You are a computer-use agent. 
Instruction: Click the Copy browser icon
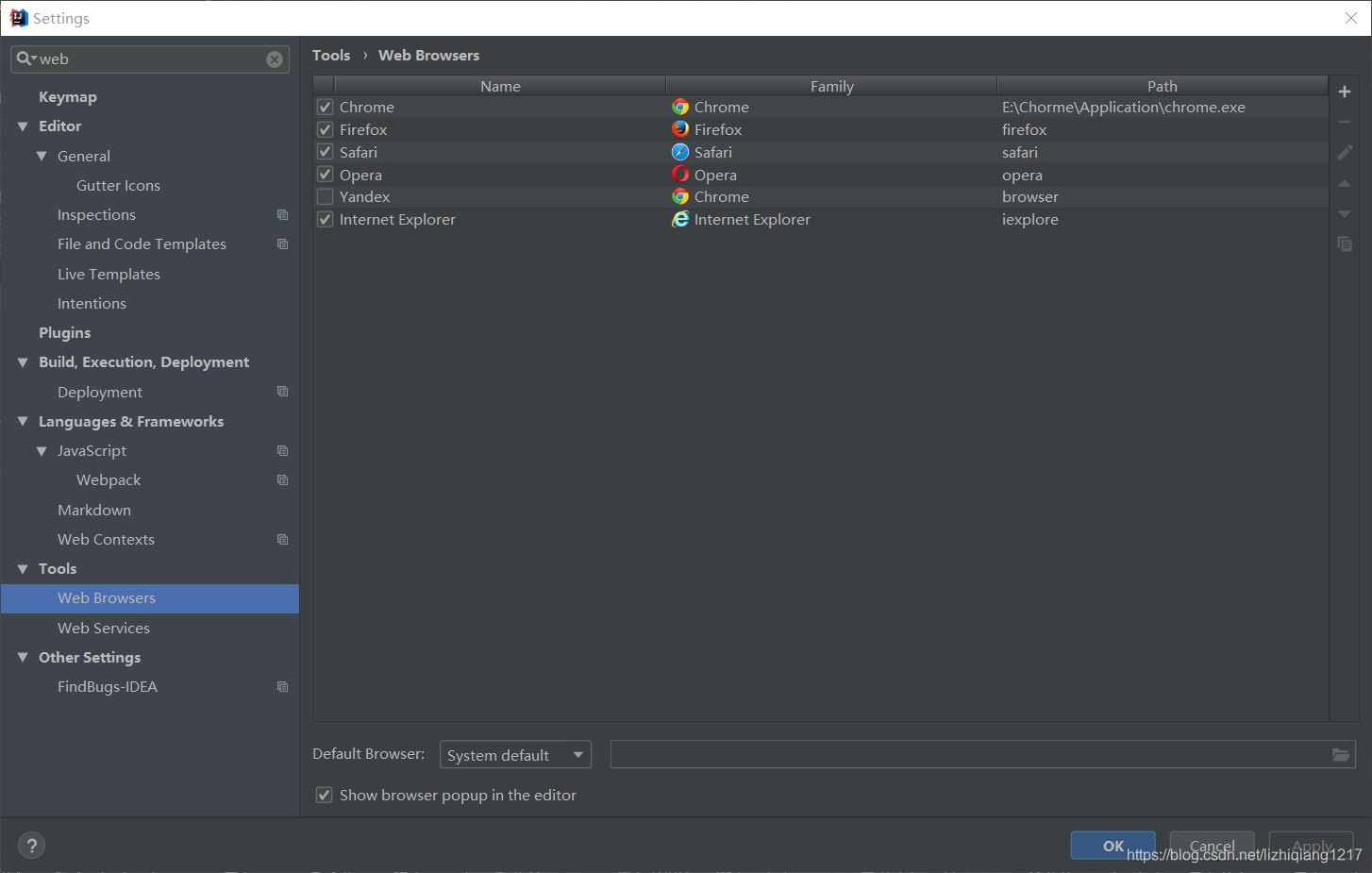pyautogui.click(x=1345, y=243)
